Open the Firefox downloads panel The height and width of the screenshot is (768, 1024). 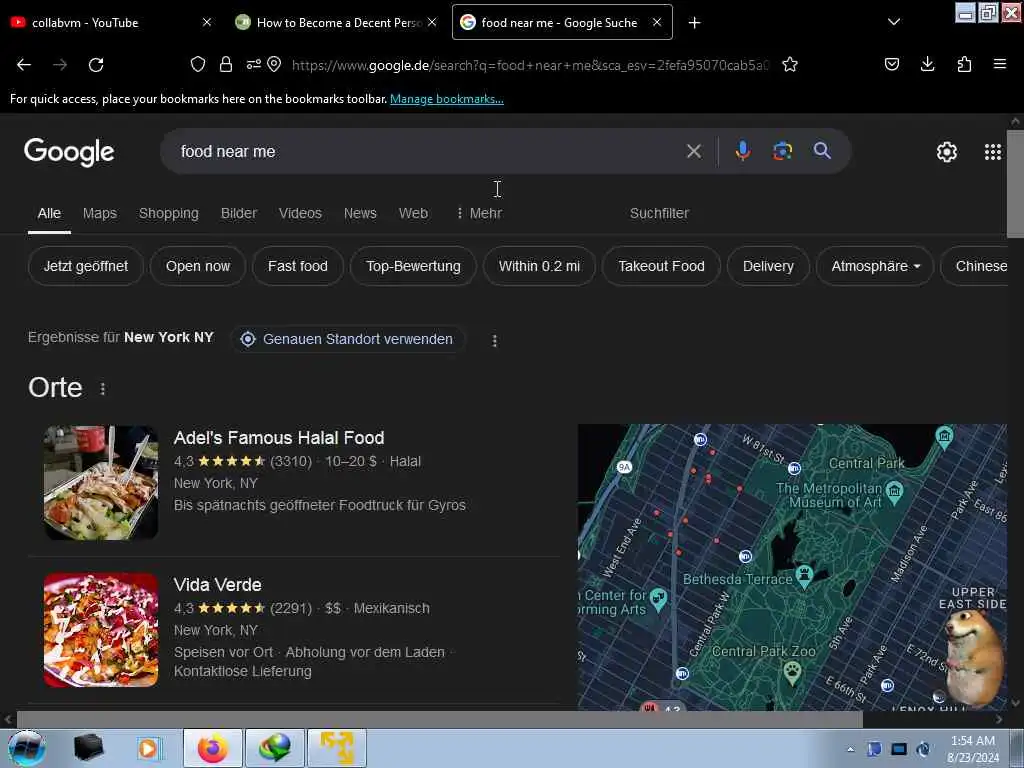[927, 64]
